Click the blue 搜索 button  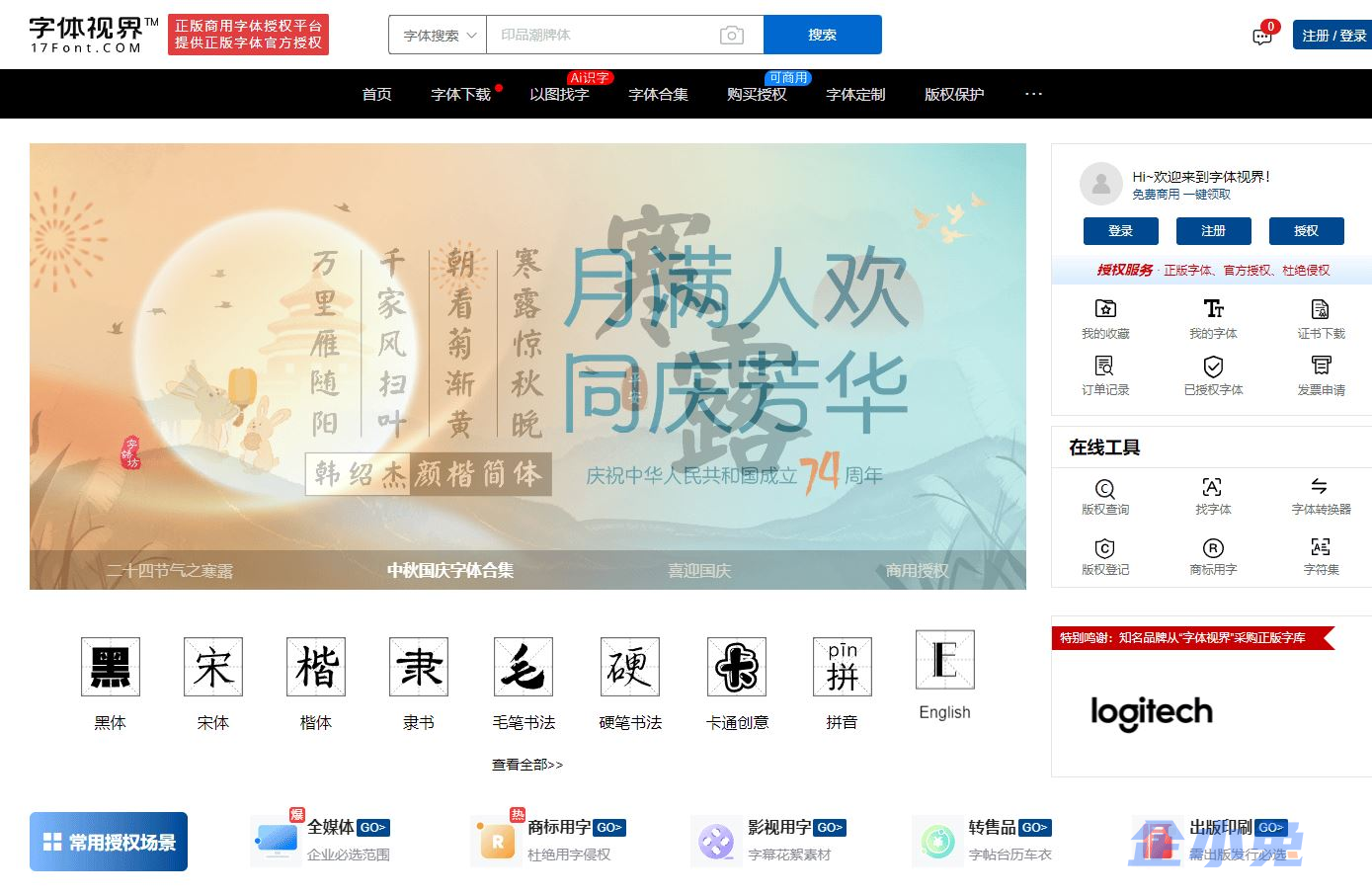[823, 35]
